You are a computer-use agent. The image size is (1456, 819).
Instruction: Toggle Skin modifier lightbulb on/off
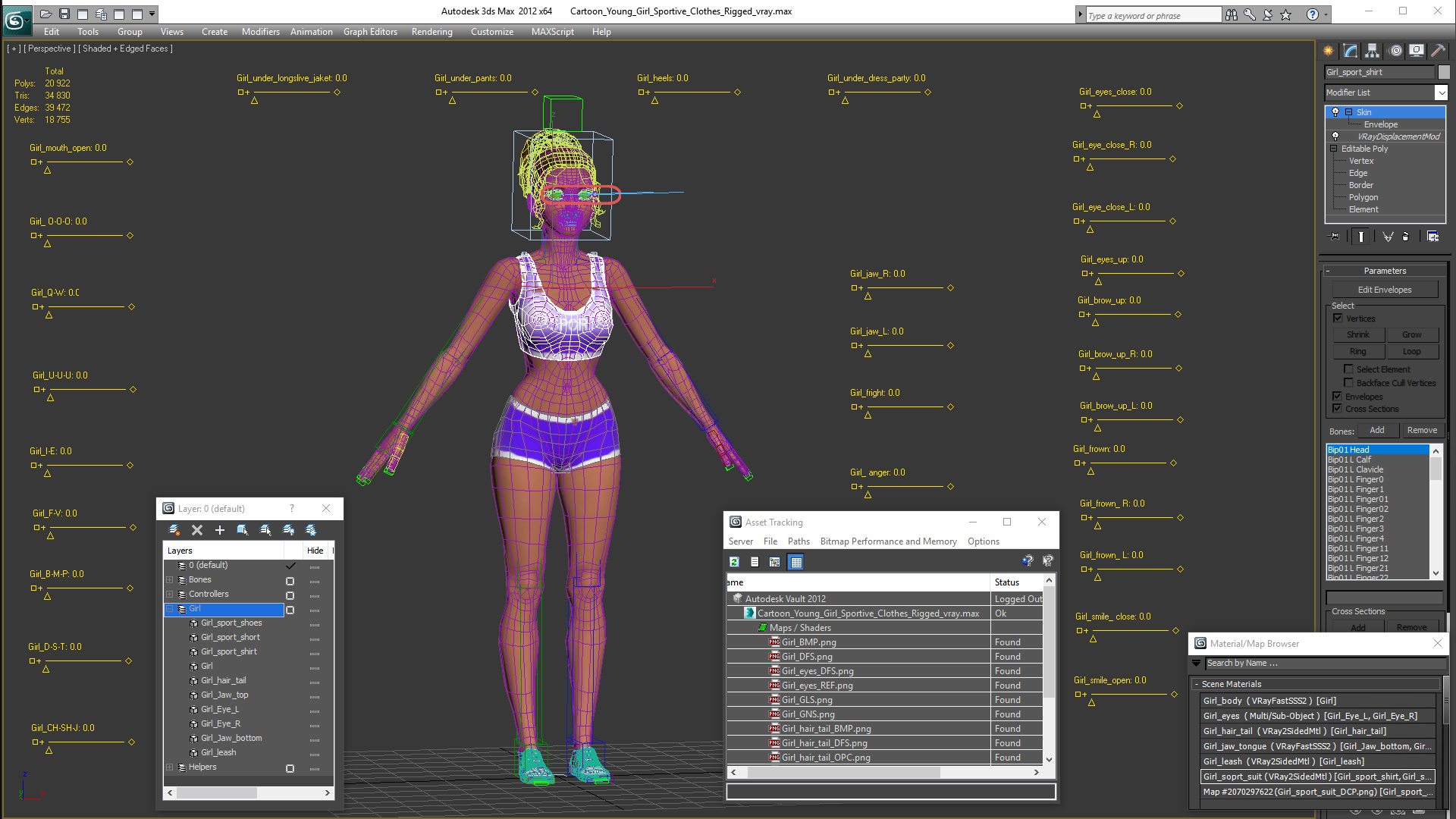coord(1335,112)
